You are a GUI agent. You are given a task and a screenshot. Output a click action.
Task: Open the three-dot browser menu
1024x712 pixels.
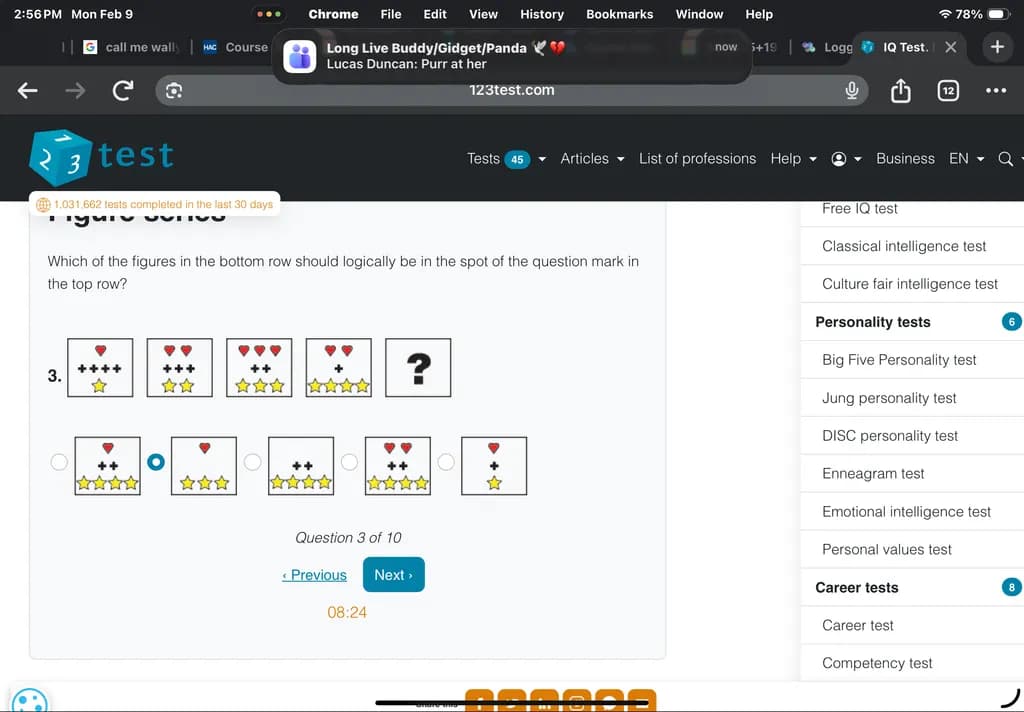[x=996, y=90]
